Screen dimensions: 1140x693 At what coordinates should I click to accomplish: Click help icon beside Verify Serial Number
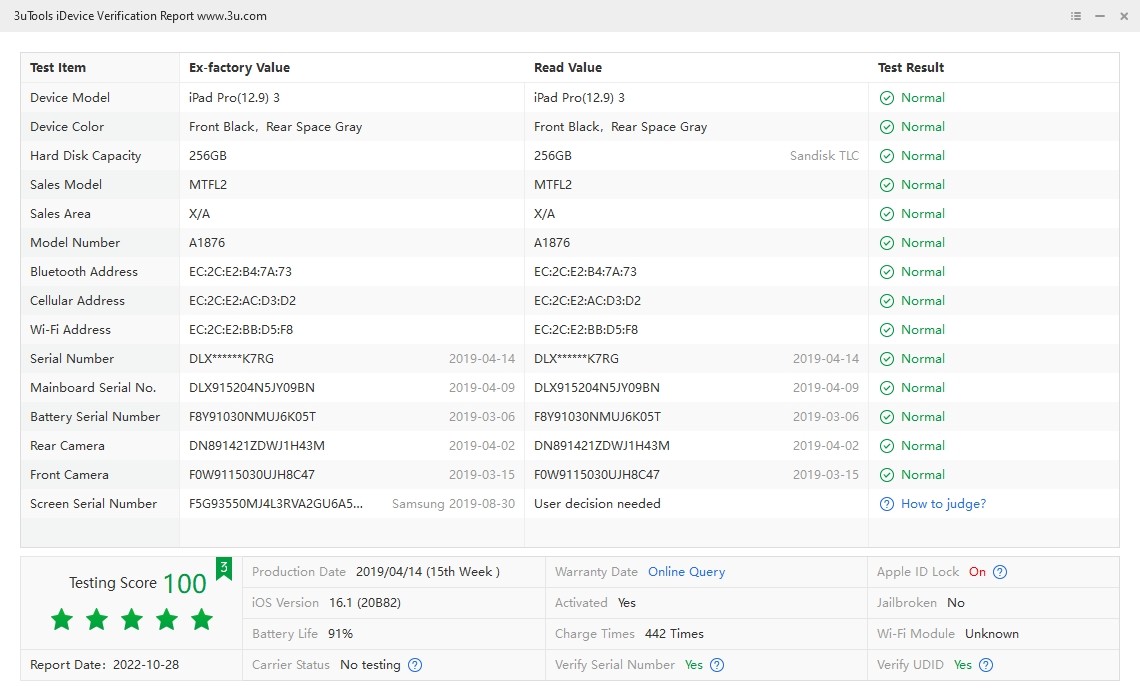pos(717,665)
